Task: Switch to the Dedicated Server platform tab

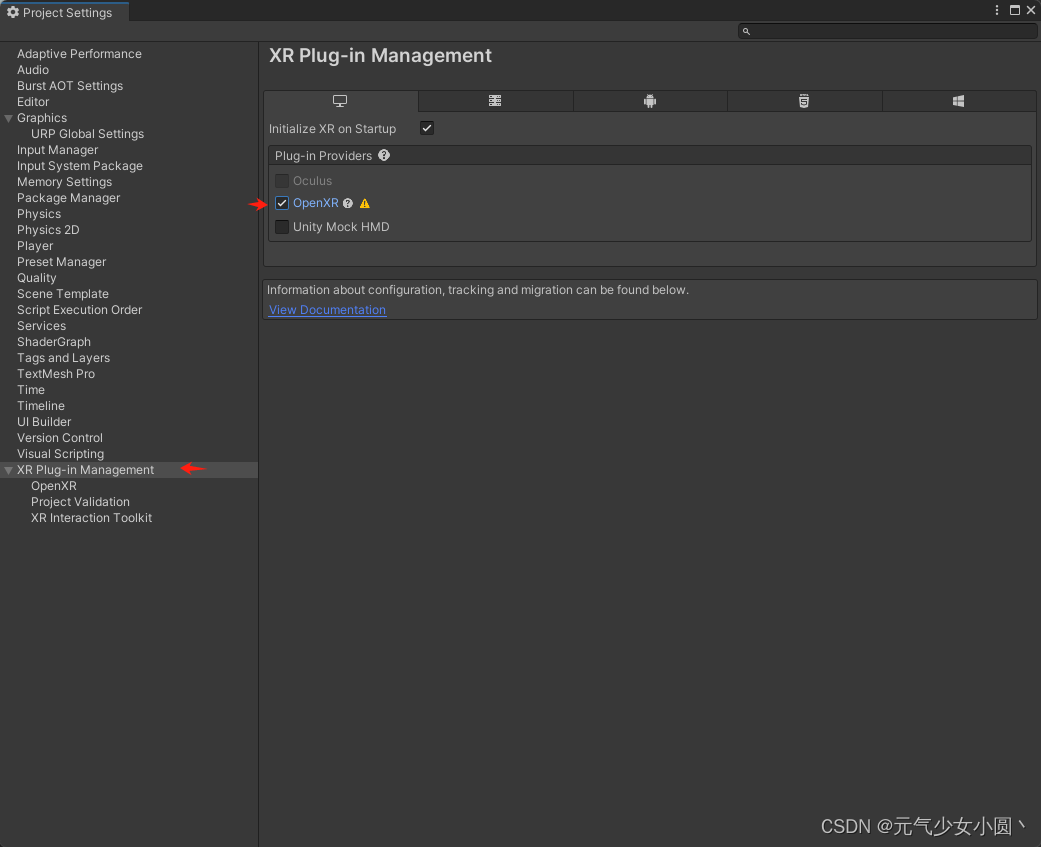Action: (495, 101)
